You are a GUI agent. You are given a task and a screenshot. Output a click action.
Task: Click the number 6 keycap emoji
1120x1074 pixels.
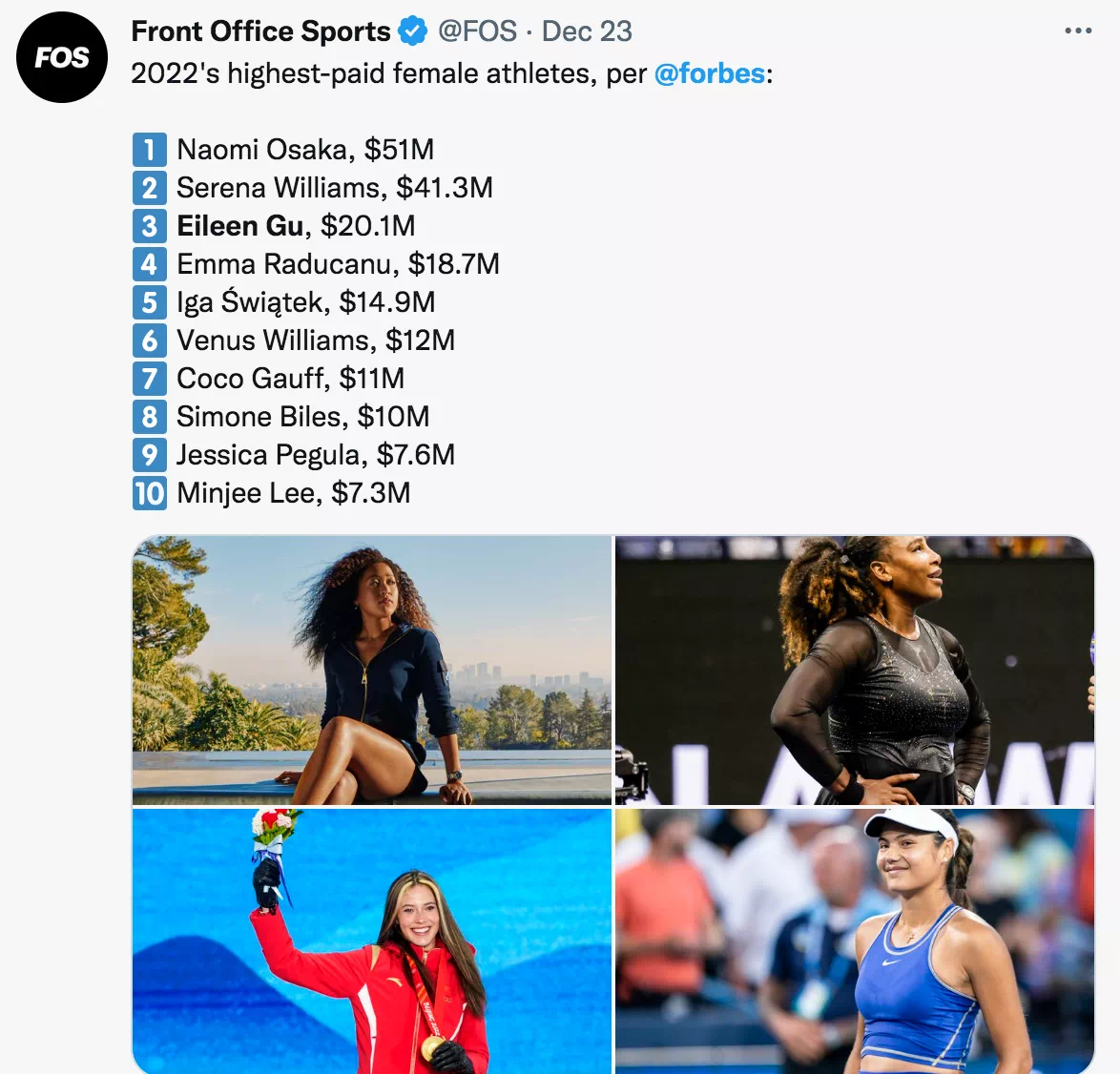149,341
